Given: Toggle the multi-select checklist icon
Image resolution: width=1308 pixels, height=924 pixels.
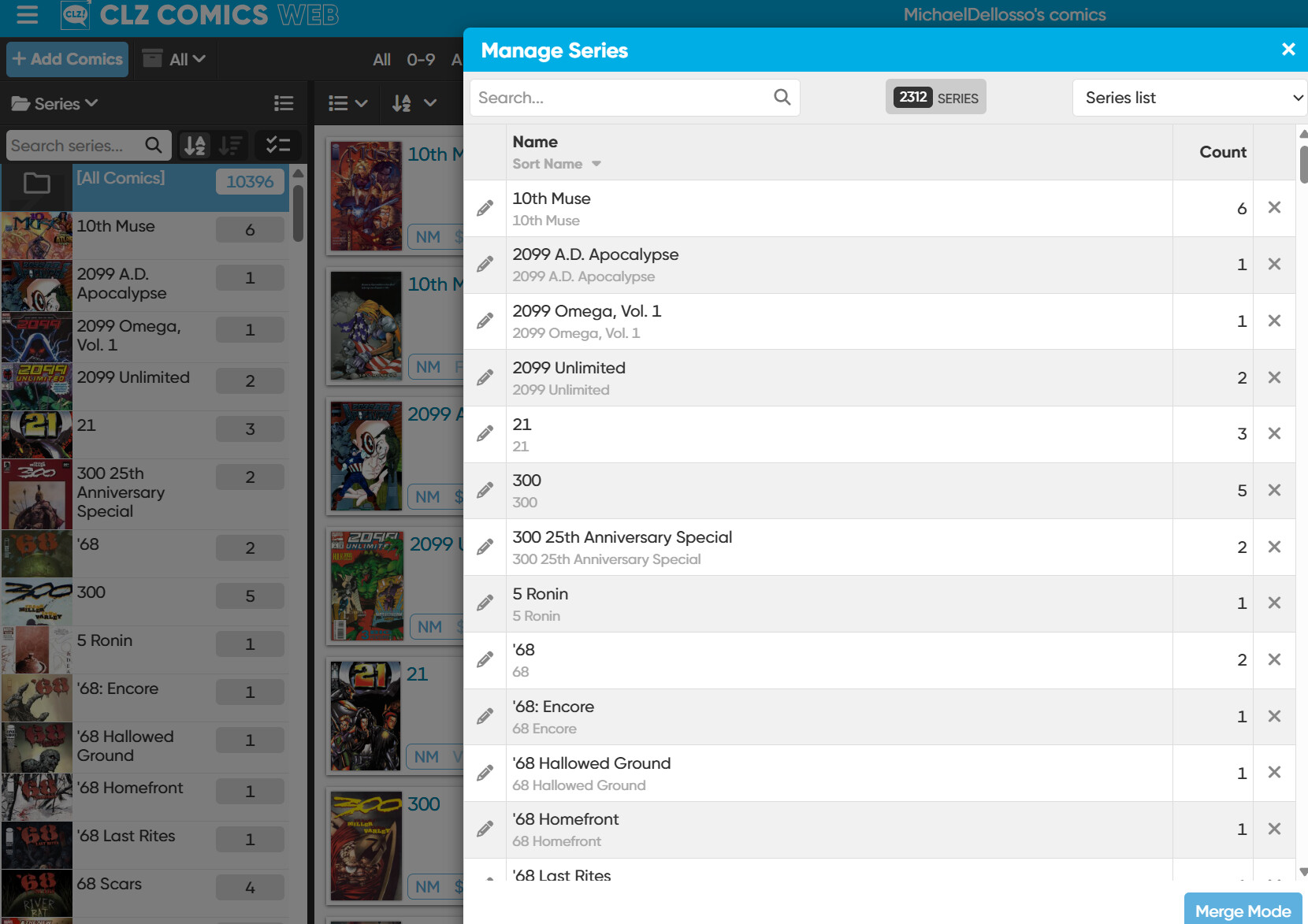Looking at the screenshot, I should 278,146.
